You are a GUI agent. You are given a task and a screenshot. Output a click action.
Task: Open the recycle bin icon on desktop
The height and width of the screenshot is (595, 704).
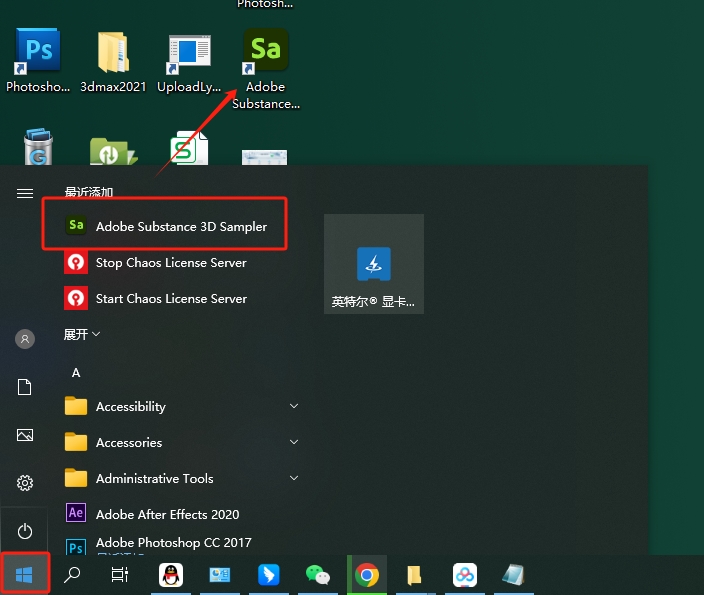(x=38, y=147)
